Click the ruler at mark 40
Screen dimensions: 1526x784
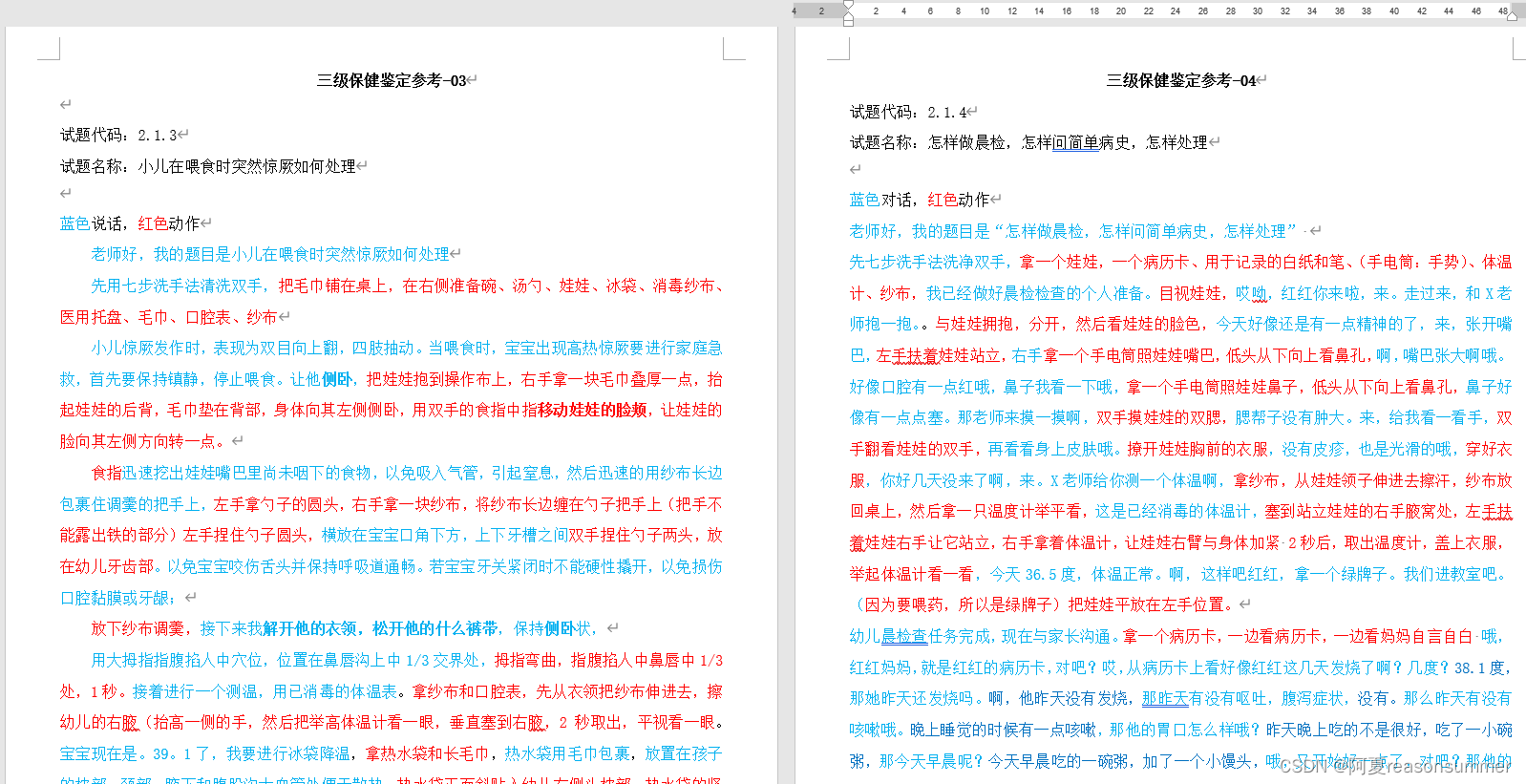[x=1394, y=11]
